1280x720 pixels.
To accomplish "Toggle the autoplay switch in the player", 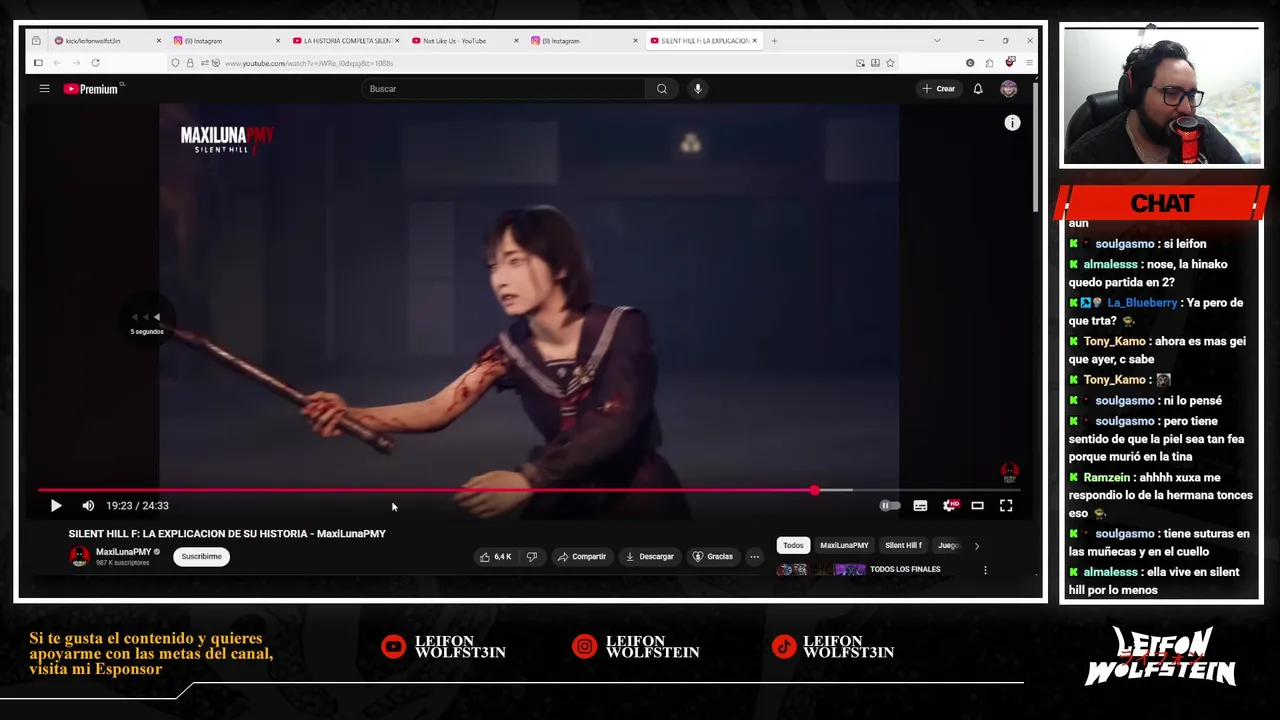I will coord(889,506).
